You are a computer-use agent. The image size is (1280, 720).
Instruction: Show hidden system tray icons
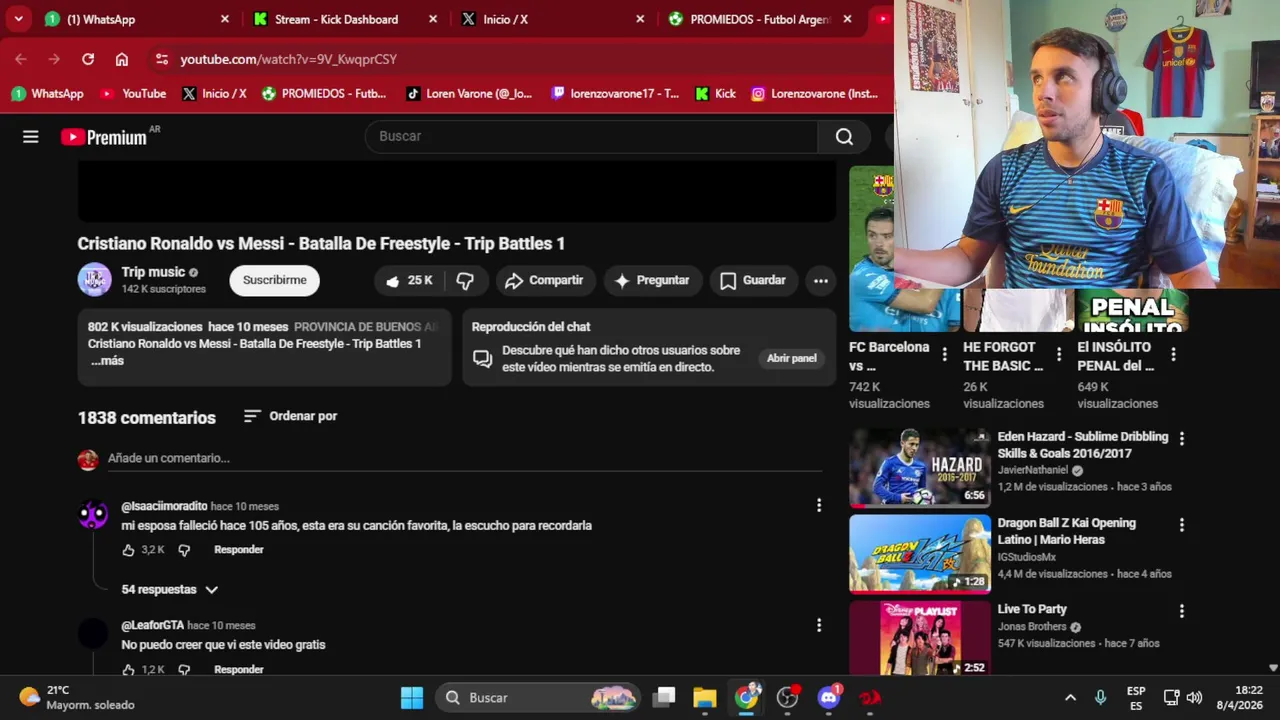click(1070, 698)
